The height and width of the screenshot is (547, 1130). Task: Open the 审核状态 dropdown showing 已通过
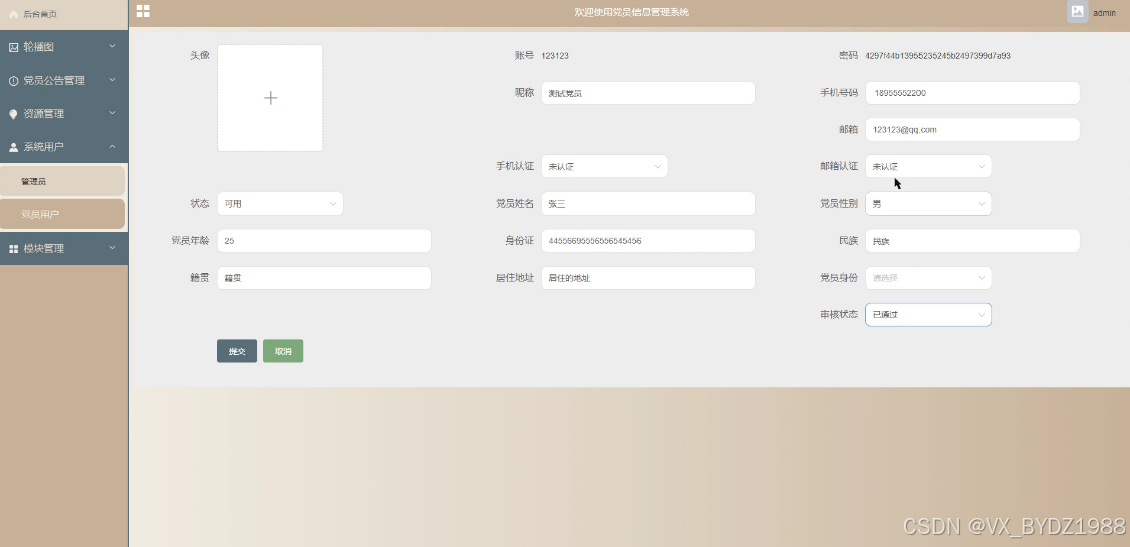click(x=928, y=315)
